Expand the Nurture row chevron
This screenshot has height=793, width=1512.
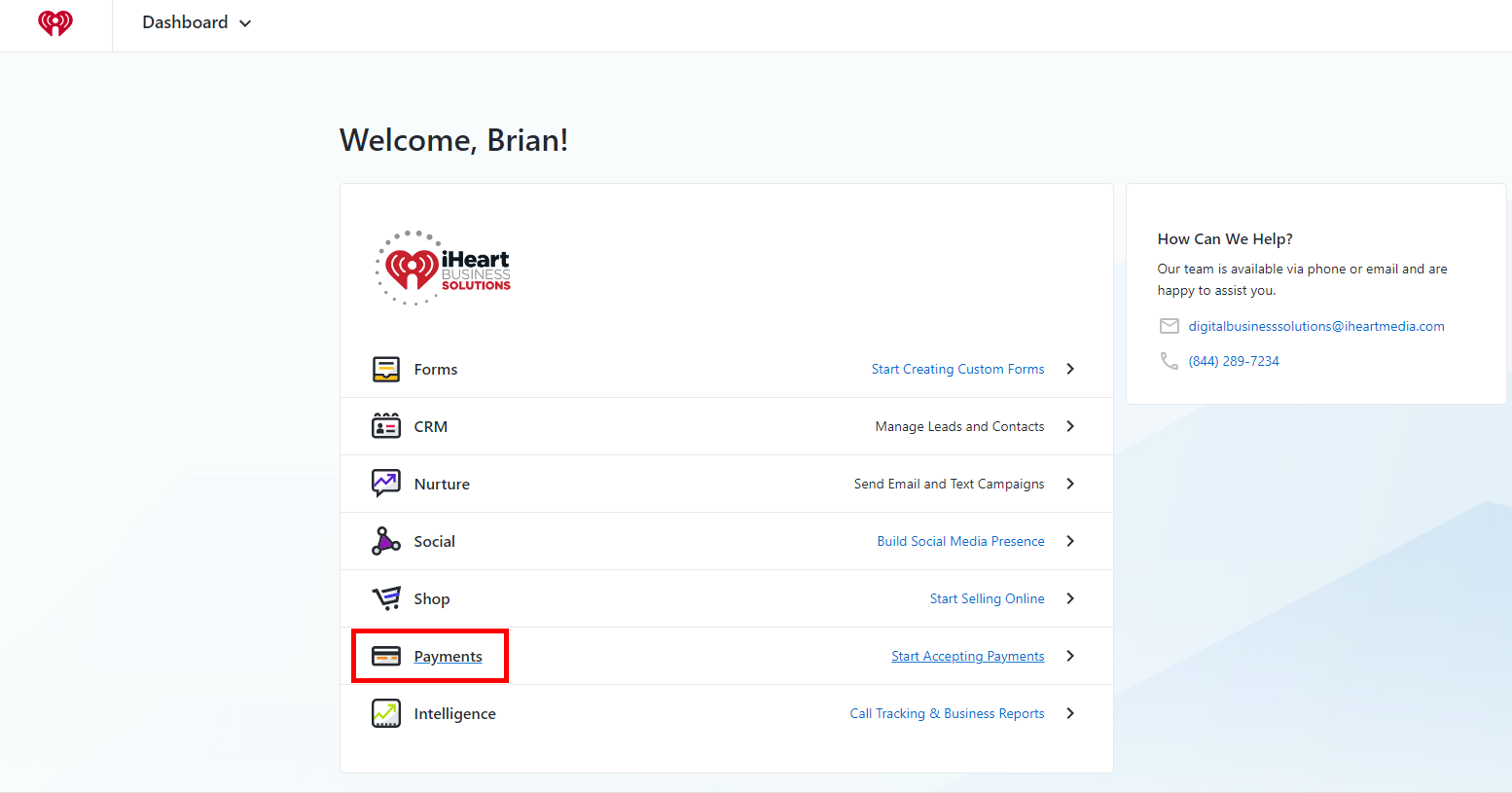pyautogui.click(x=1070, y=484)
